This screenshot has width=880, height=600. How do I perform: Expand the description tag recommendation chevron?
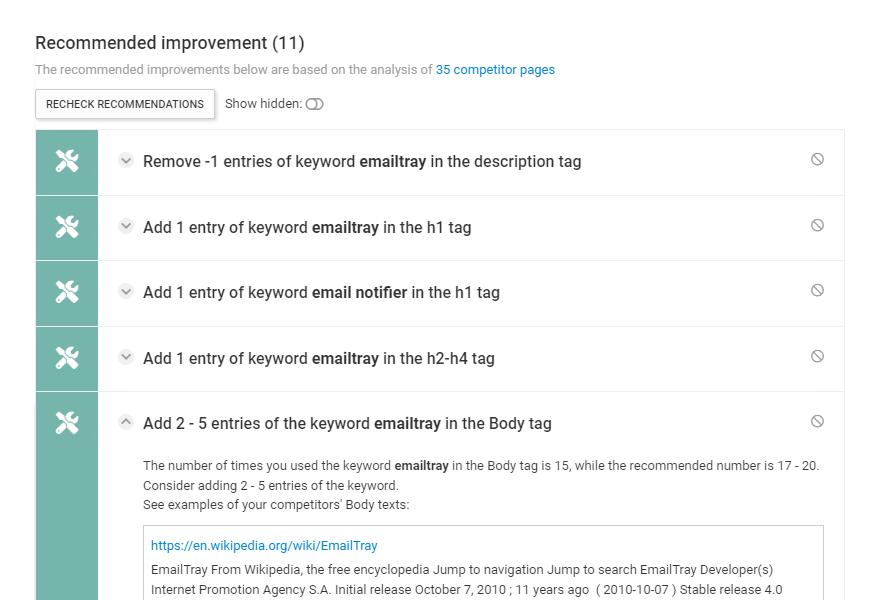pos(126,160)
